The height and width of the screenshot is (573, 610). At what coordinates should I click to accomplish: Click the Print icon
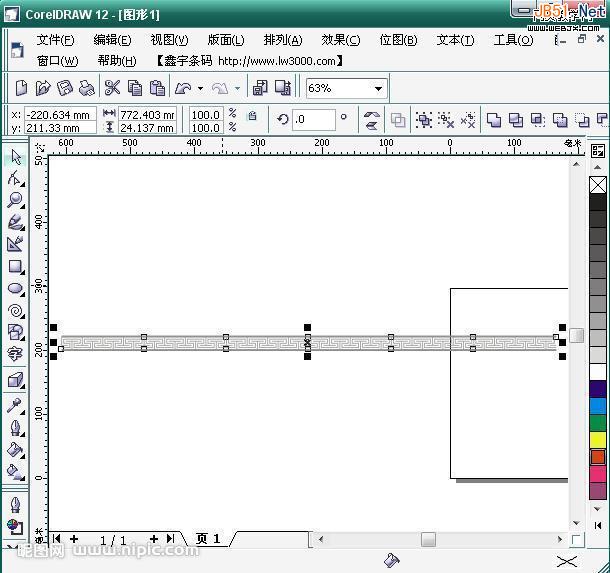87,88
